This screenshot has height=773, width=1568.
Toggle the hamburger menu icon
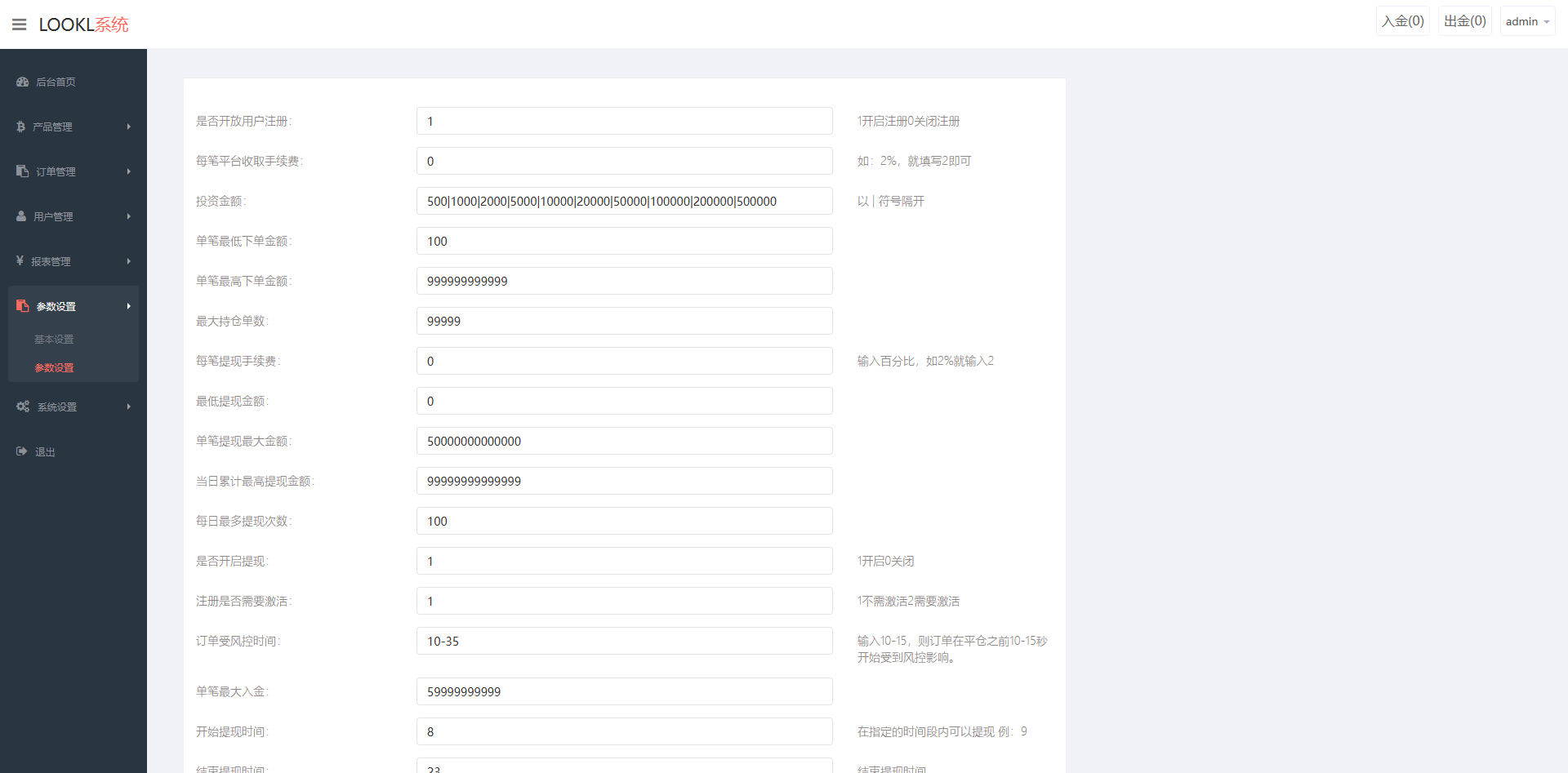click(x=20, y=24)
